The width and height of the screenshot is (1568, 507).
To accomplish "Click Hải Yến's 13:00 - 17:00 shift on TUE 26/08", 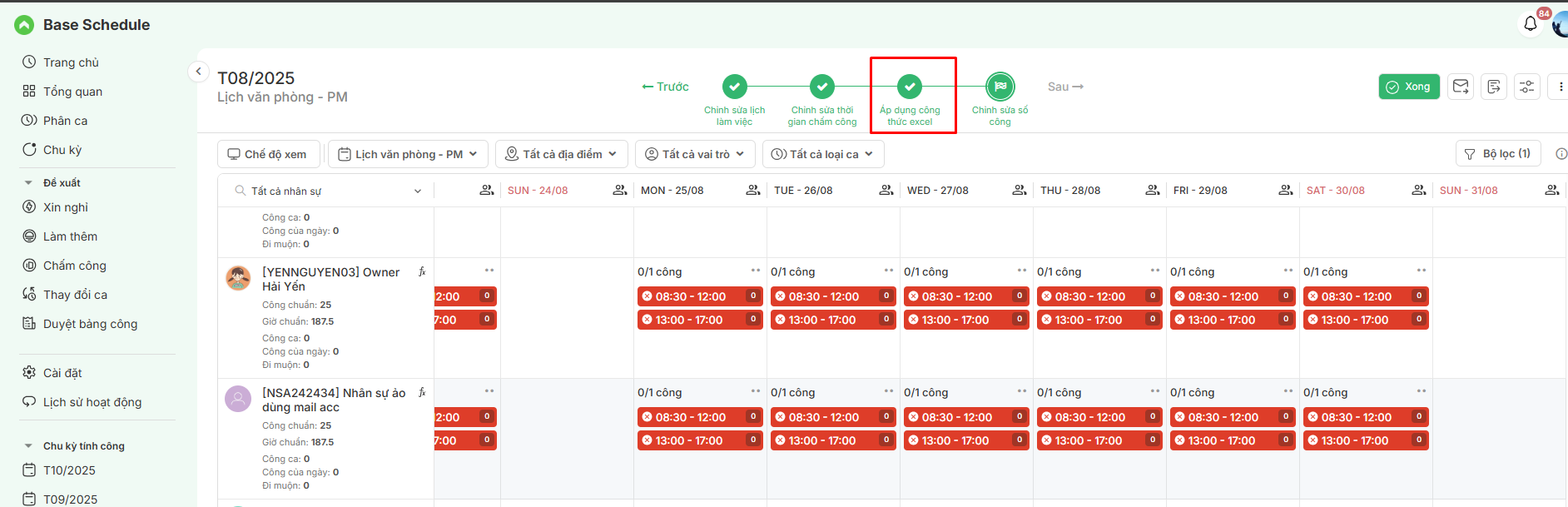I will (x=833, y=320).
